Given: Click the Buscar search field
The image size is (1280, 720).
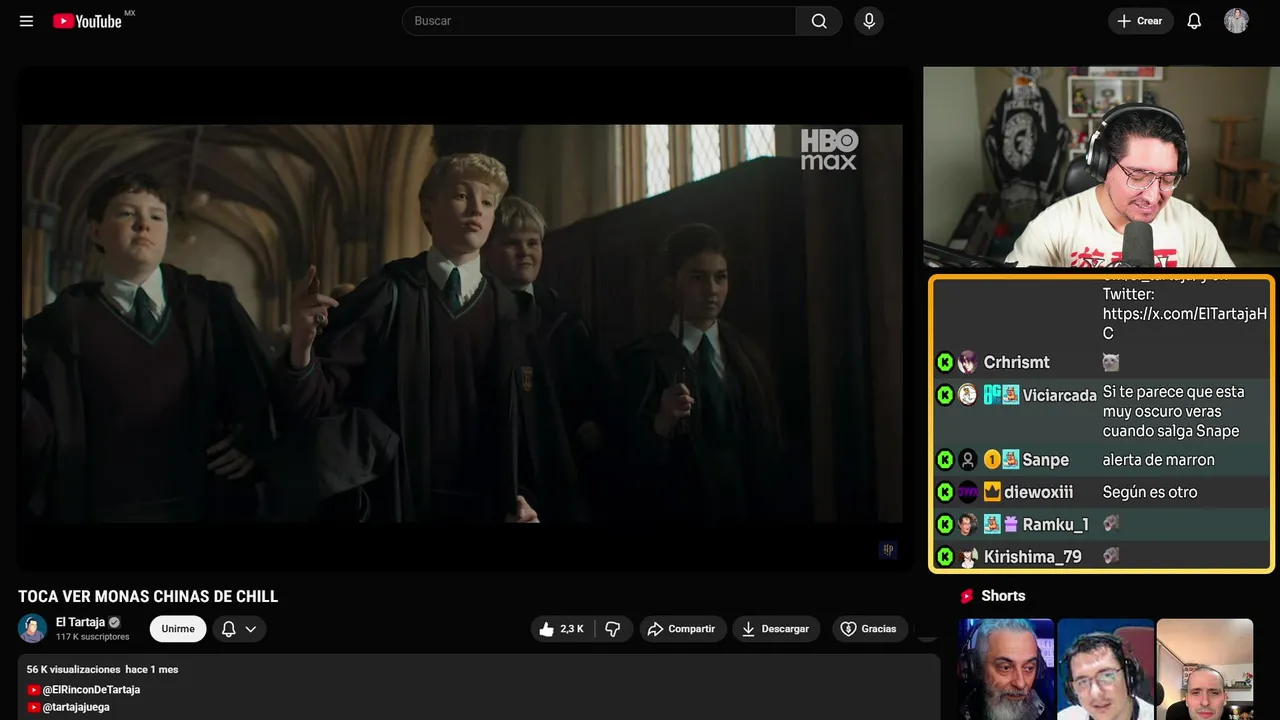Looking at the screenshot, I should [x=599, y=21].
